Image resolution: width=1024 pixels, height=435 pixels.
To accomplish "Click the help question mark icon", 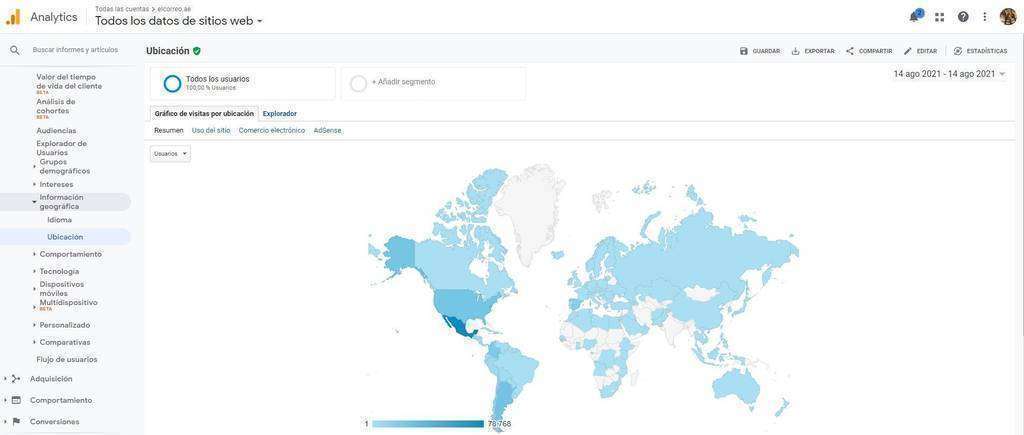I will pos(963,17).
